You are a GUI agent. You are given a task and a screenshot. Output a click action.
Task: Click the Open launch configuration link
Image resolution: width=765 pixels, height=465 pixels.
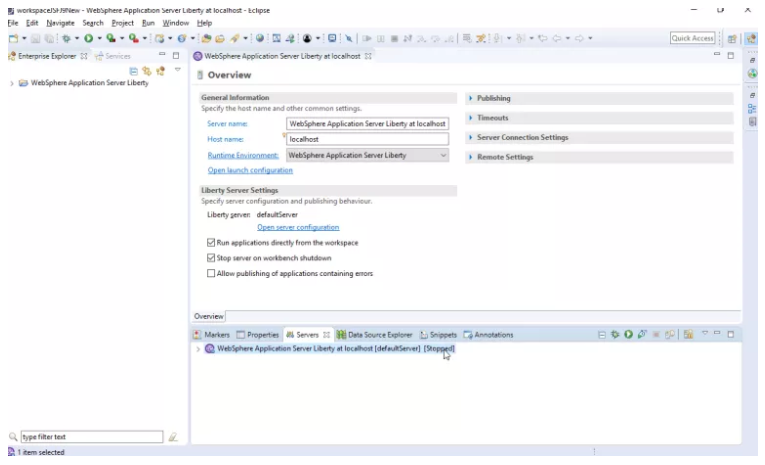(250, 171)
